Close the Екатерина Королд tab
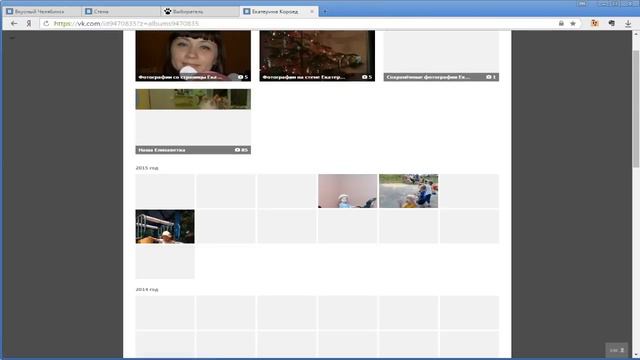 pyautogui.click(x=312, y=11)
